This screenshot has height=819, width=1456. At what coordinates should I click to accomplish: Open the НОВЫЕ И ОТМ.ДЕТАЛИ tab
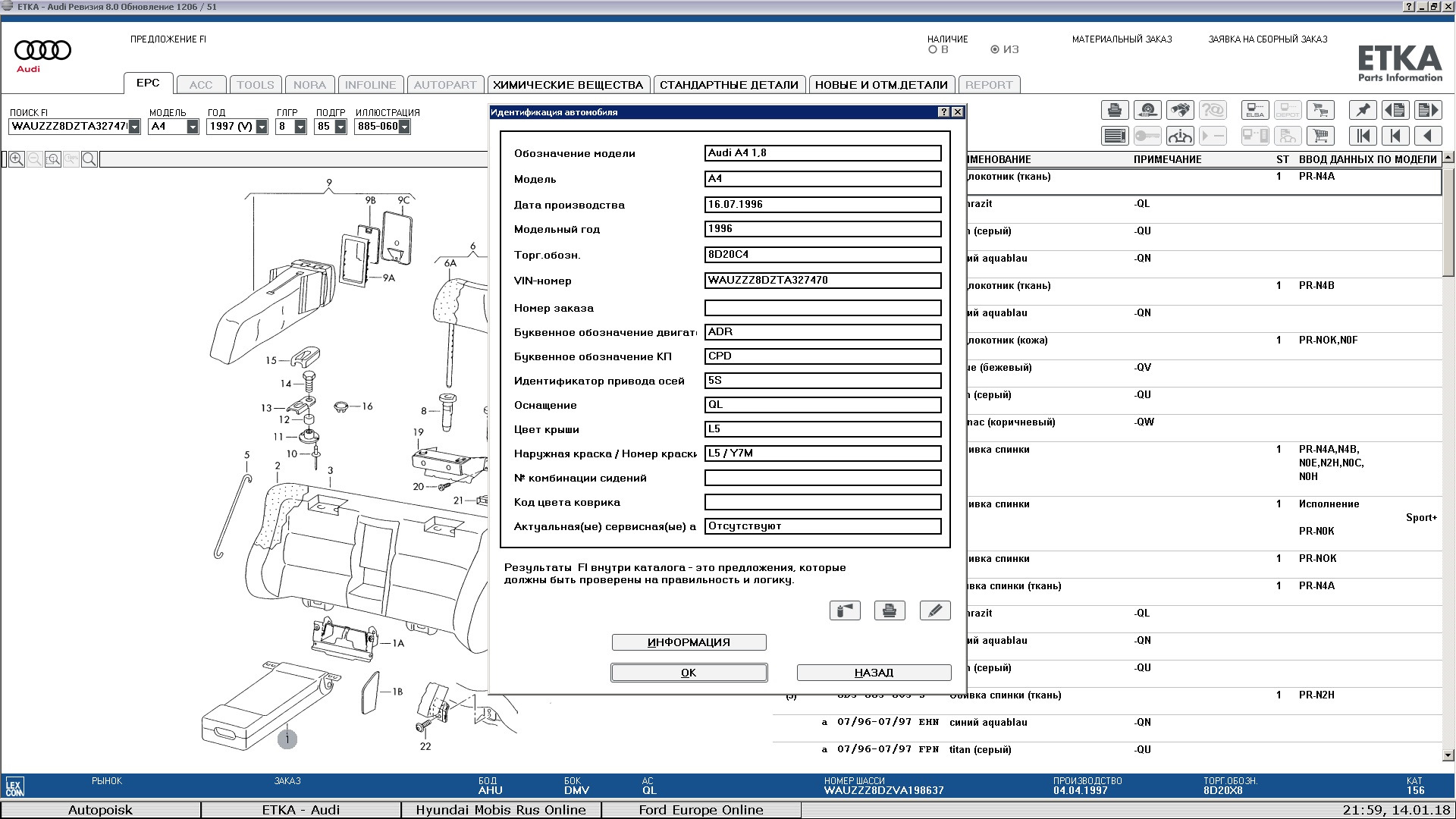coord(881,85)
